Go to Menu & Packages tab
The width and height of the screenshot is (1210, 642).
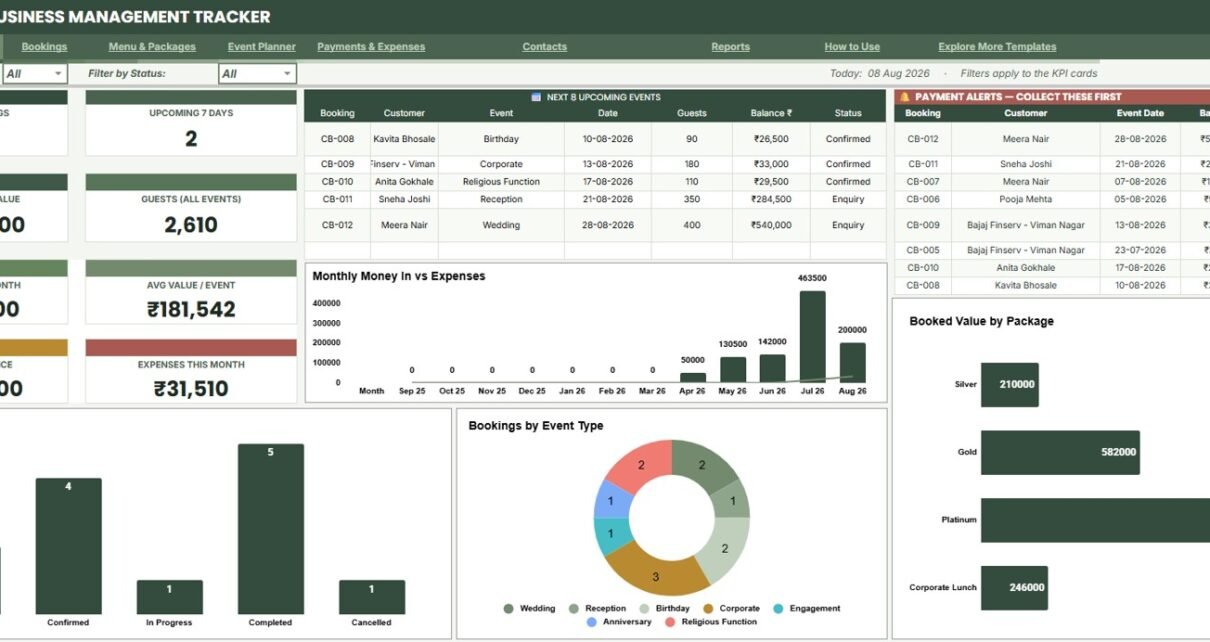[152, 47]
